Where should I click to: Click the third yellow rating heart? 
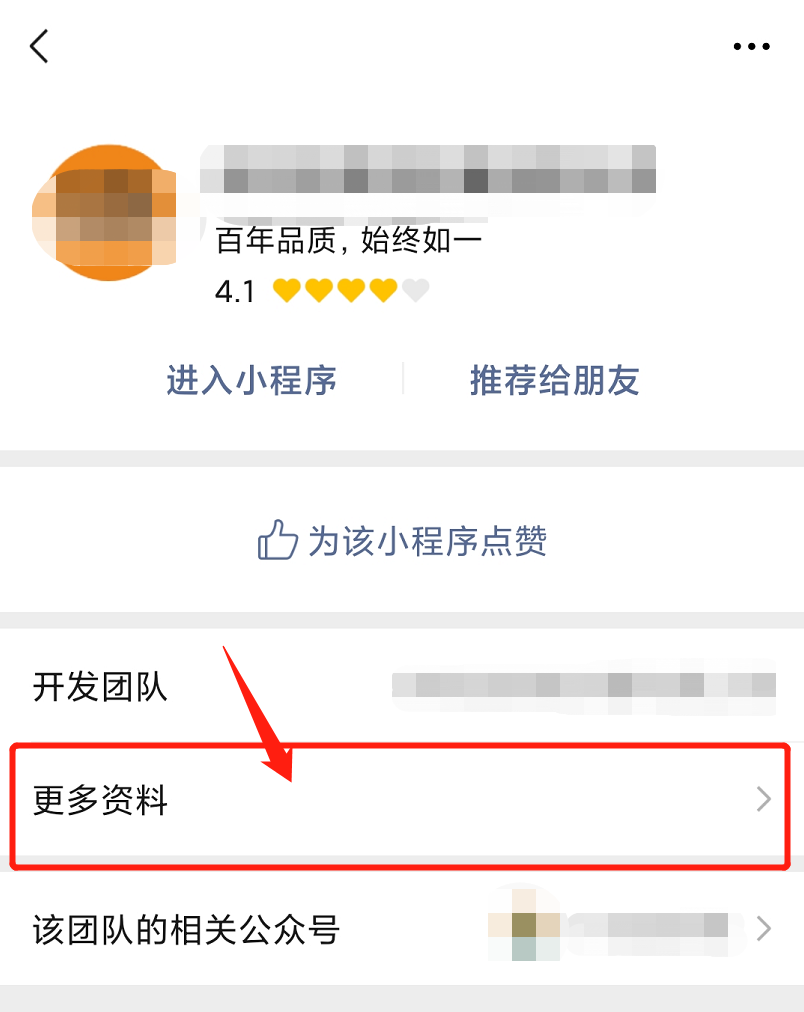[351, 290]
